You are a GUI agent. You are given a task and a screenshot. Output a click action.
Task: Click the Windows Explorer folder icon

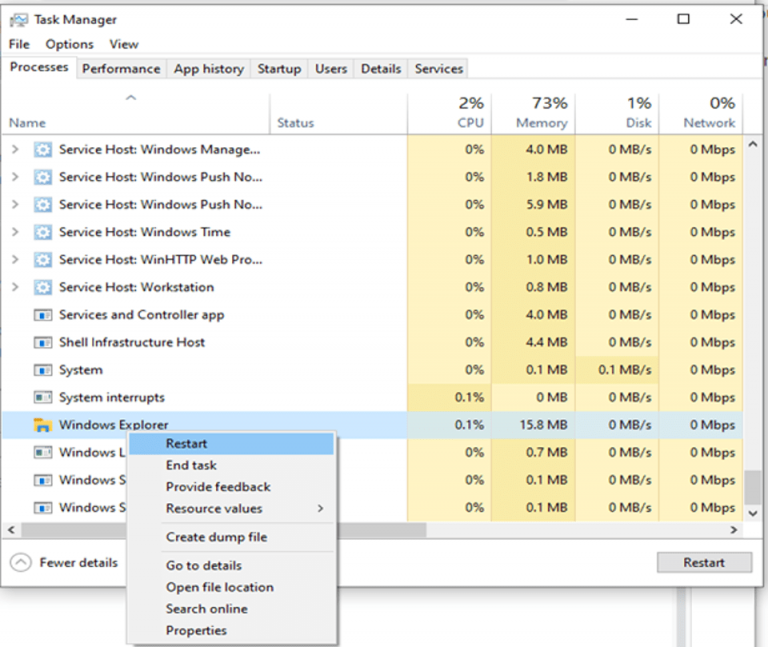[42, 425]
